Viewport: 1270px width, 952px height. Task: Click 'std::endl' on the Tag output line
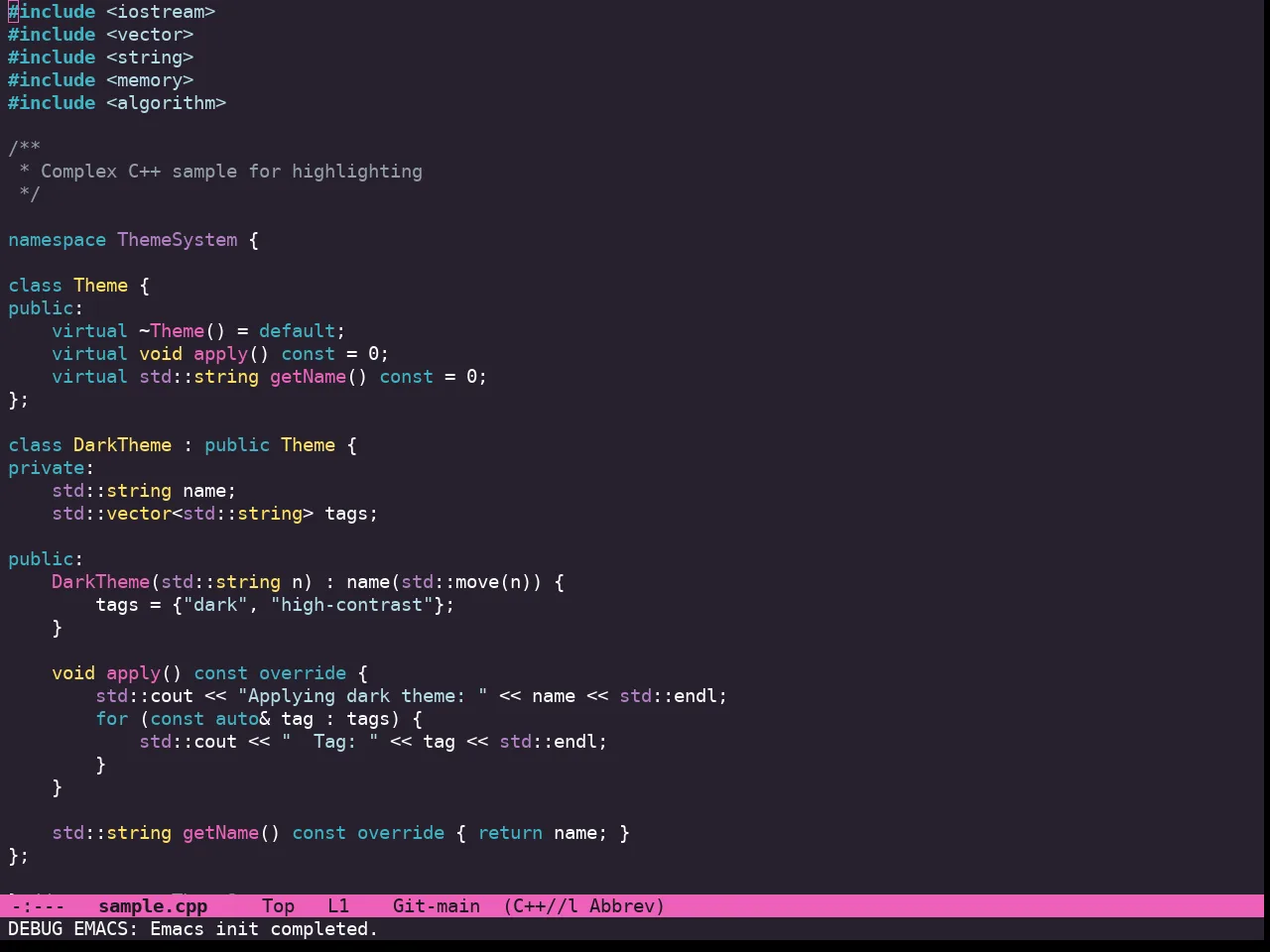[x=548, y=742]
